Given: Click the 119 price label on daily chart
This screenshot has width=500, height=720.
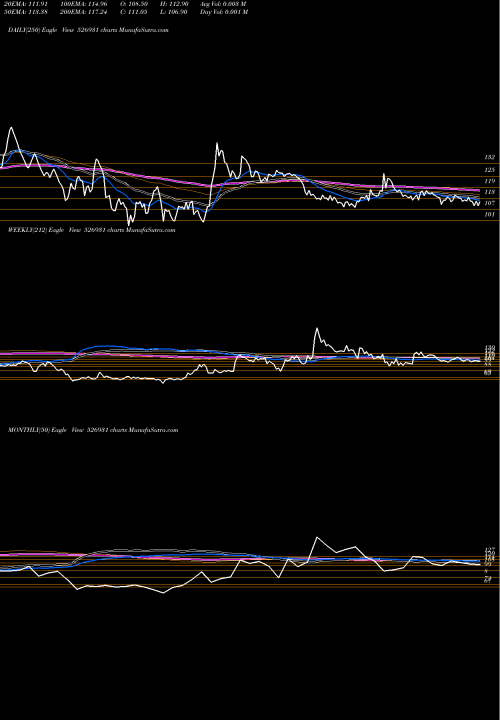Looking at the screenshot, I should pos(490,181).
